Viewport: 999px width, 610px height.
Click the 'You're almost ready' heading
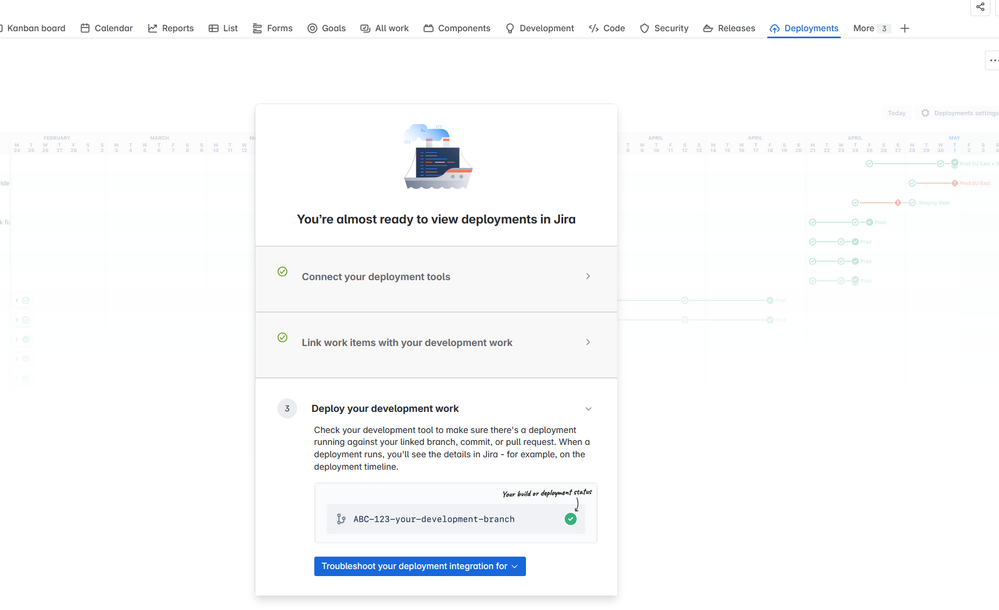[436, 219]
